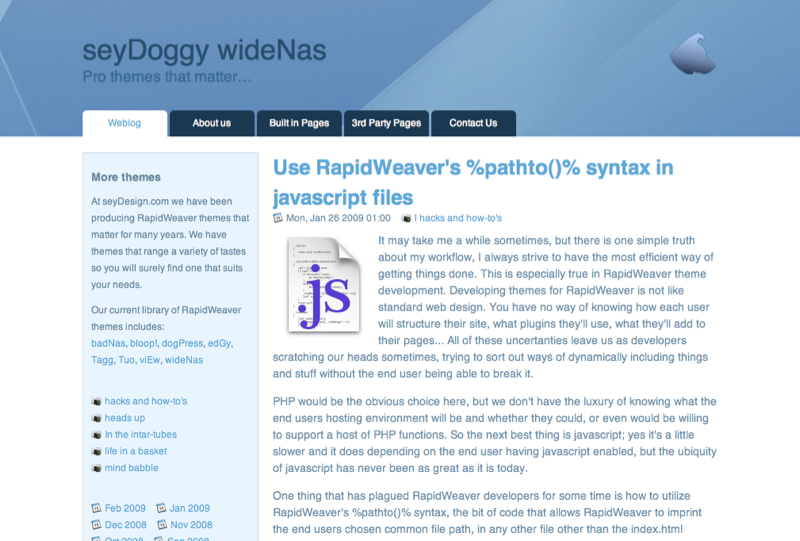The height and width of the screenshot is (541, 800).
Task: Select the Contact Us tab
Action: tap(473, 123)
